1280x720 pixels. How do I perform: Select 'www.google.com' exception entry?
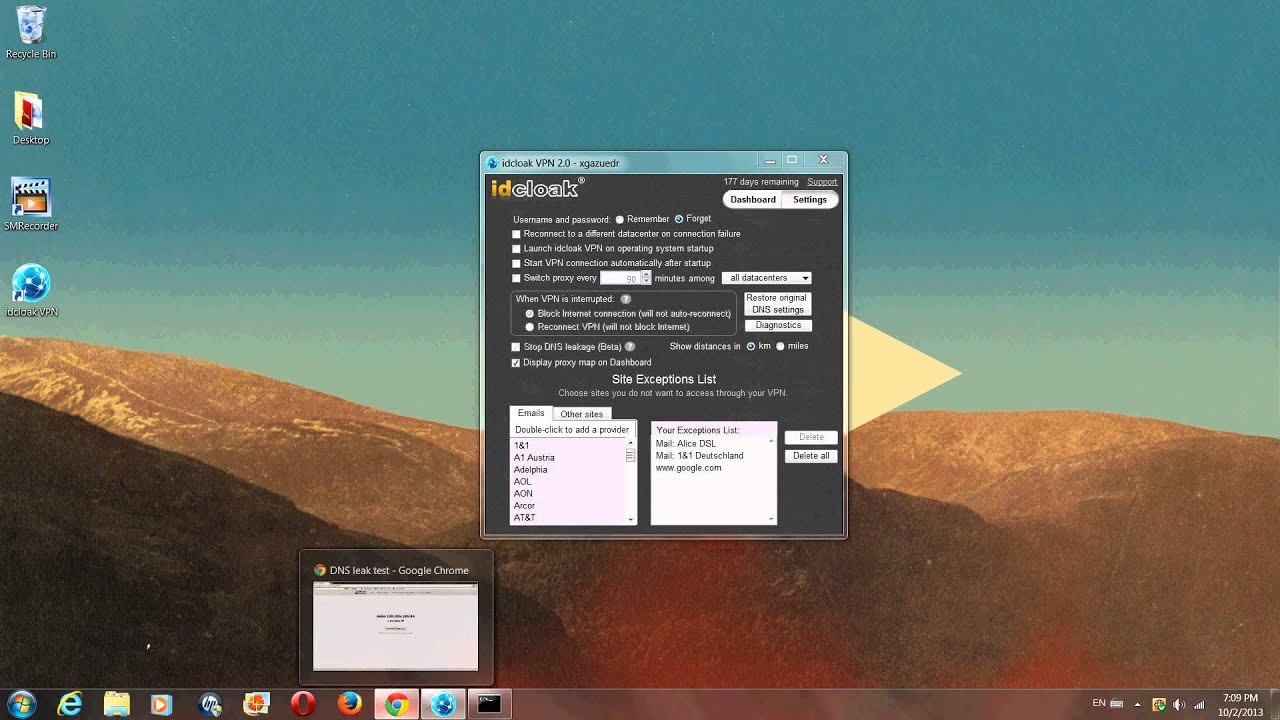pos(688,468)
